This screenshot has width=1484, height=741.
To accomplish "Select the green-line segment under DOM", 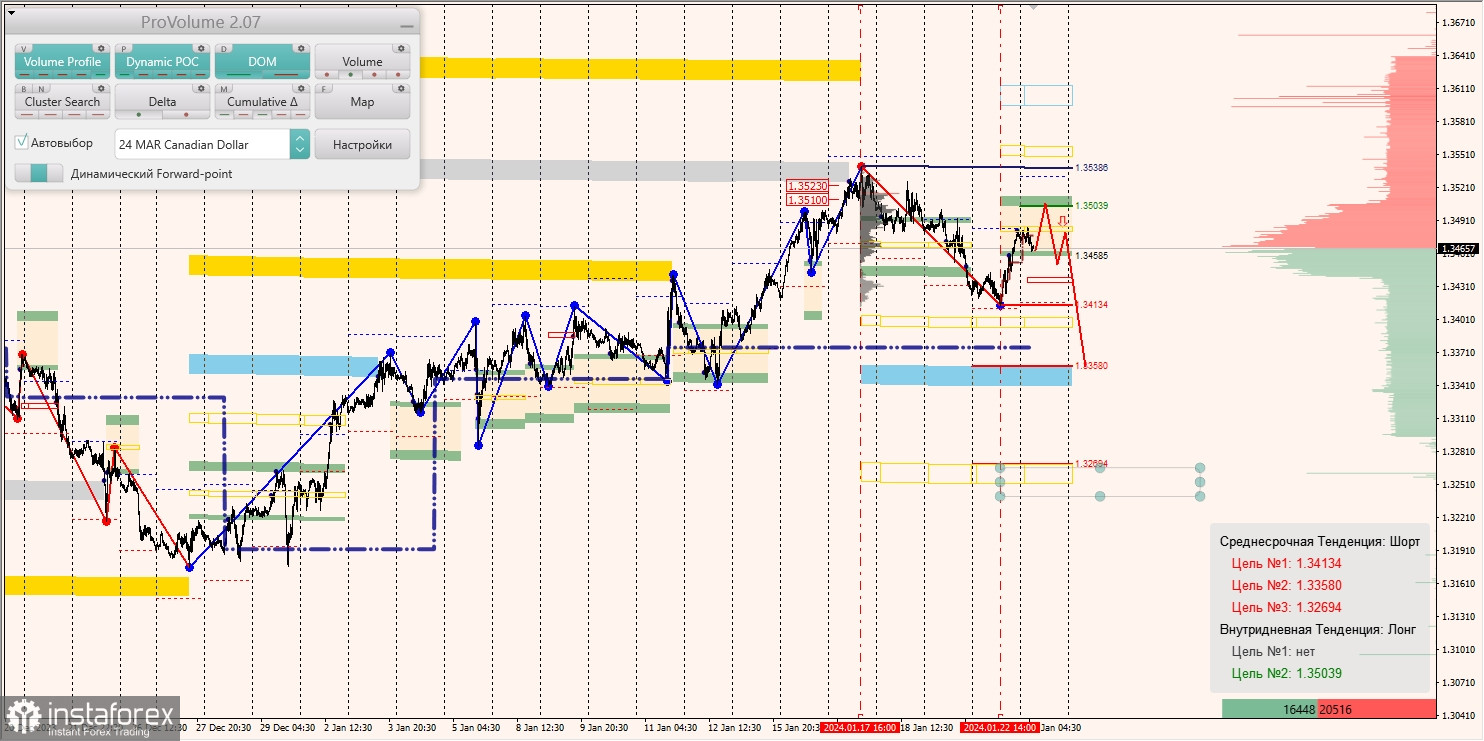I will click(239, 75).
